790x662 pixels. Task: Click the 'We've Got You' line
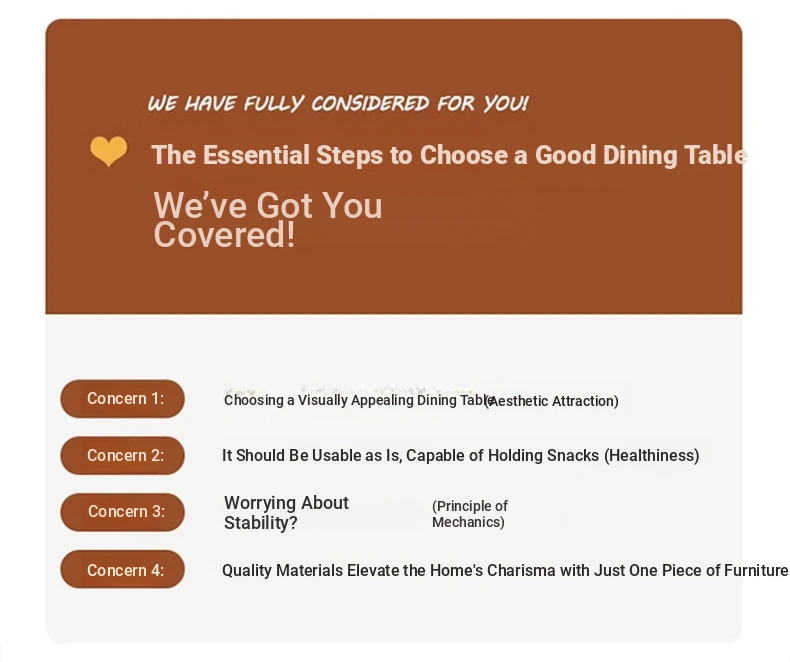pyautogui.click(x=268, y=206)
